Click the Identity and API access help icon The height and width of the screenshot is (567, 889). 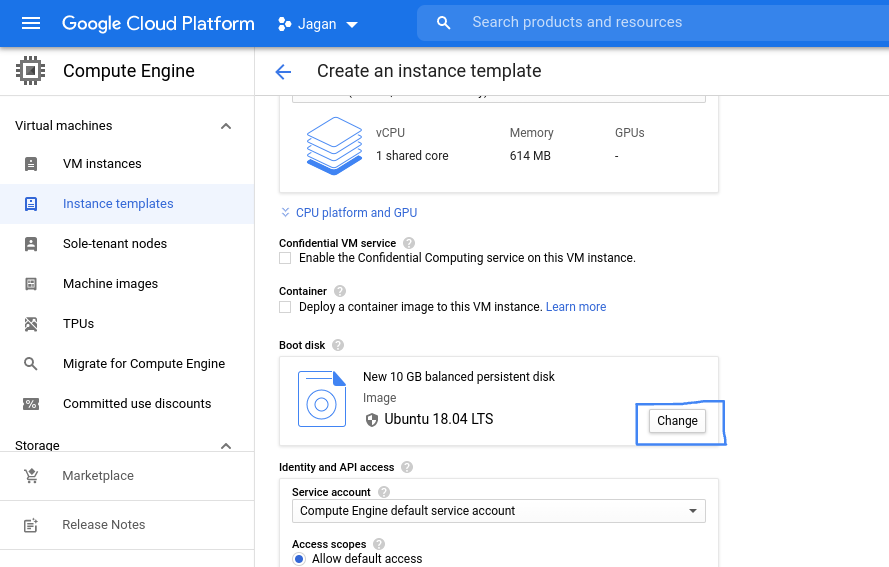click(x=407, y=467)
